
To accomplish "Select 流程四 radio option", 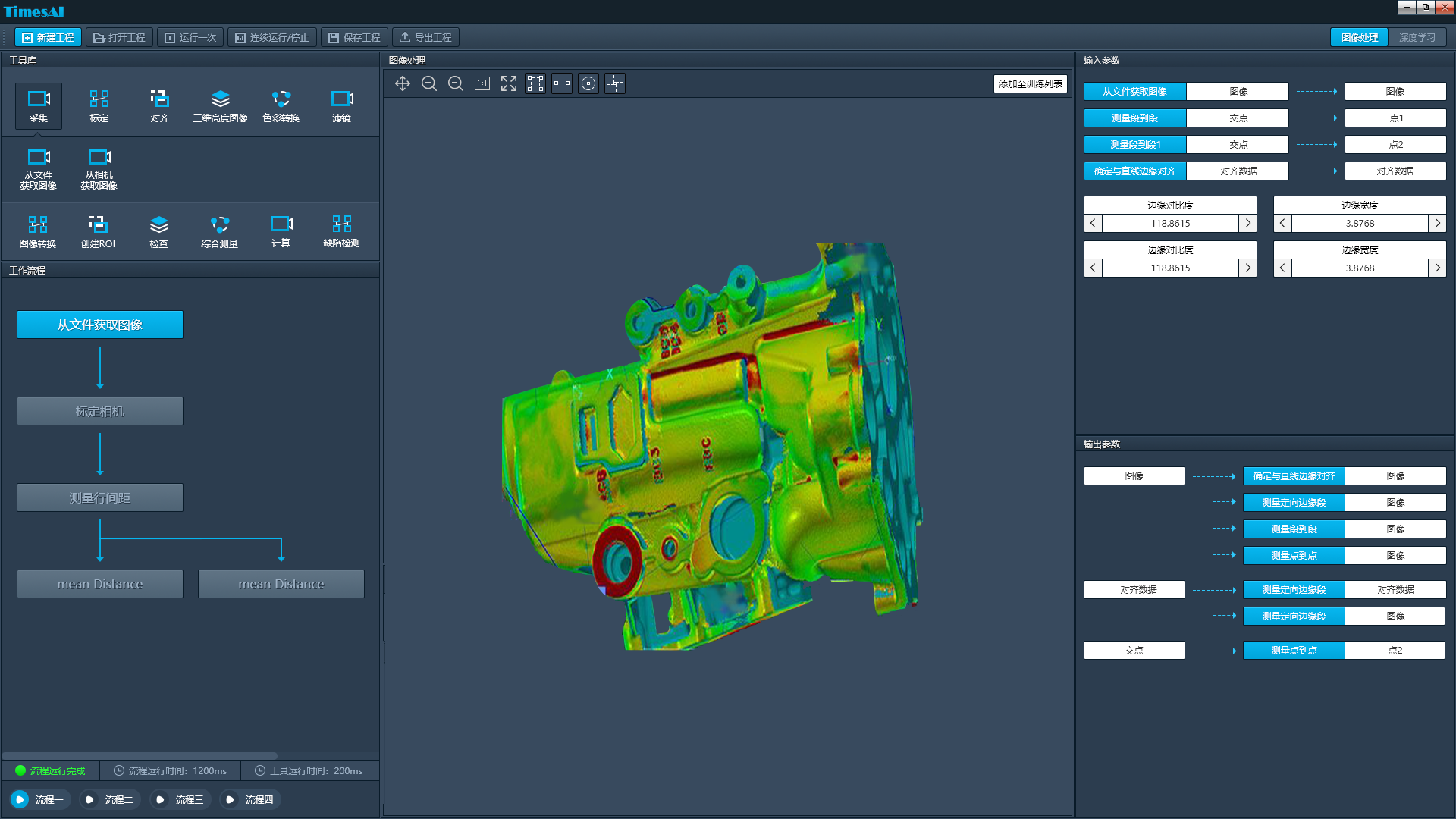I will [250, 799].
